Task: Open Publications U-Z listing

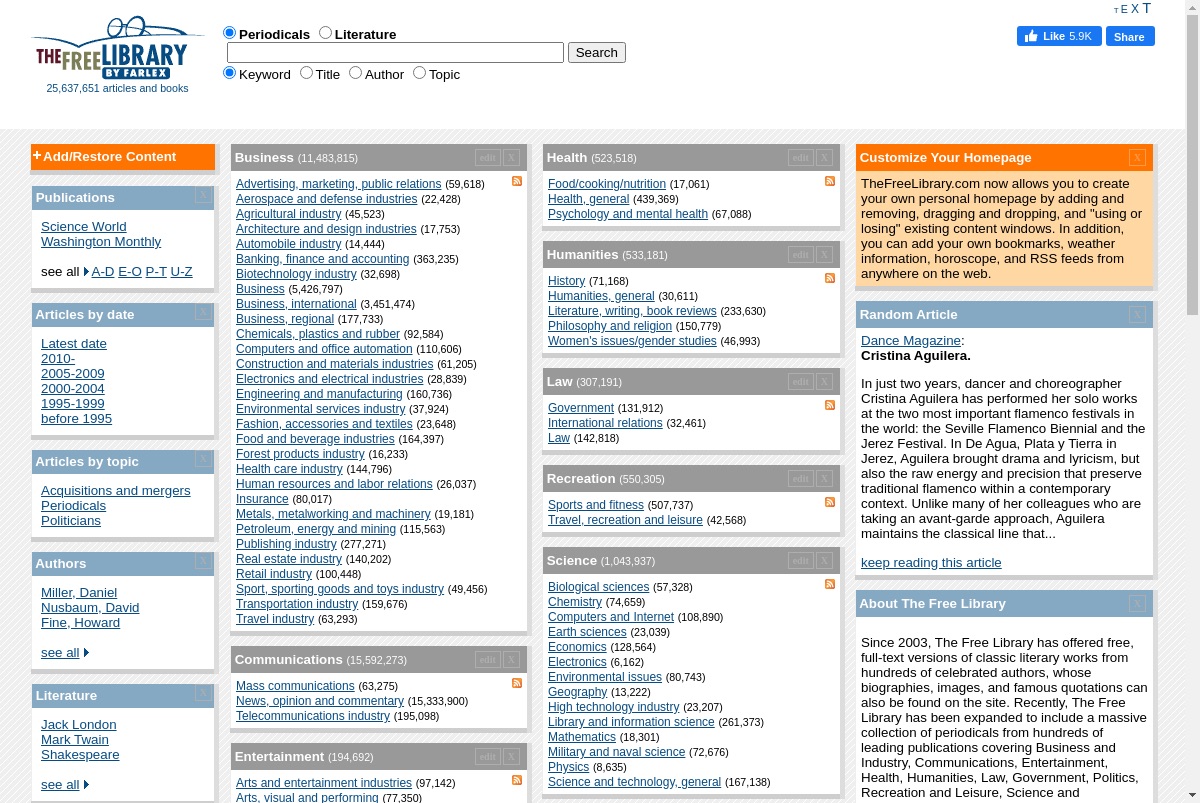Action: coord(181,271)
